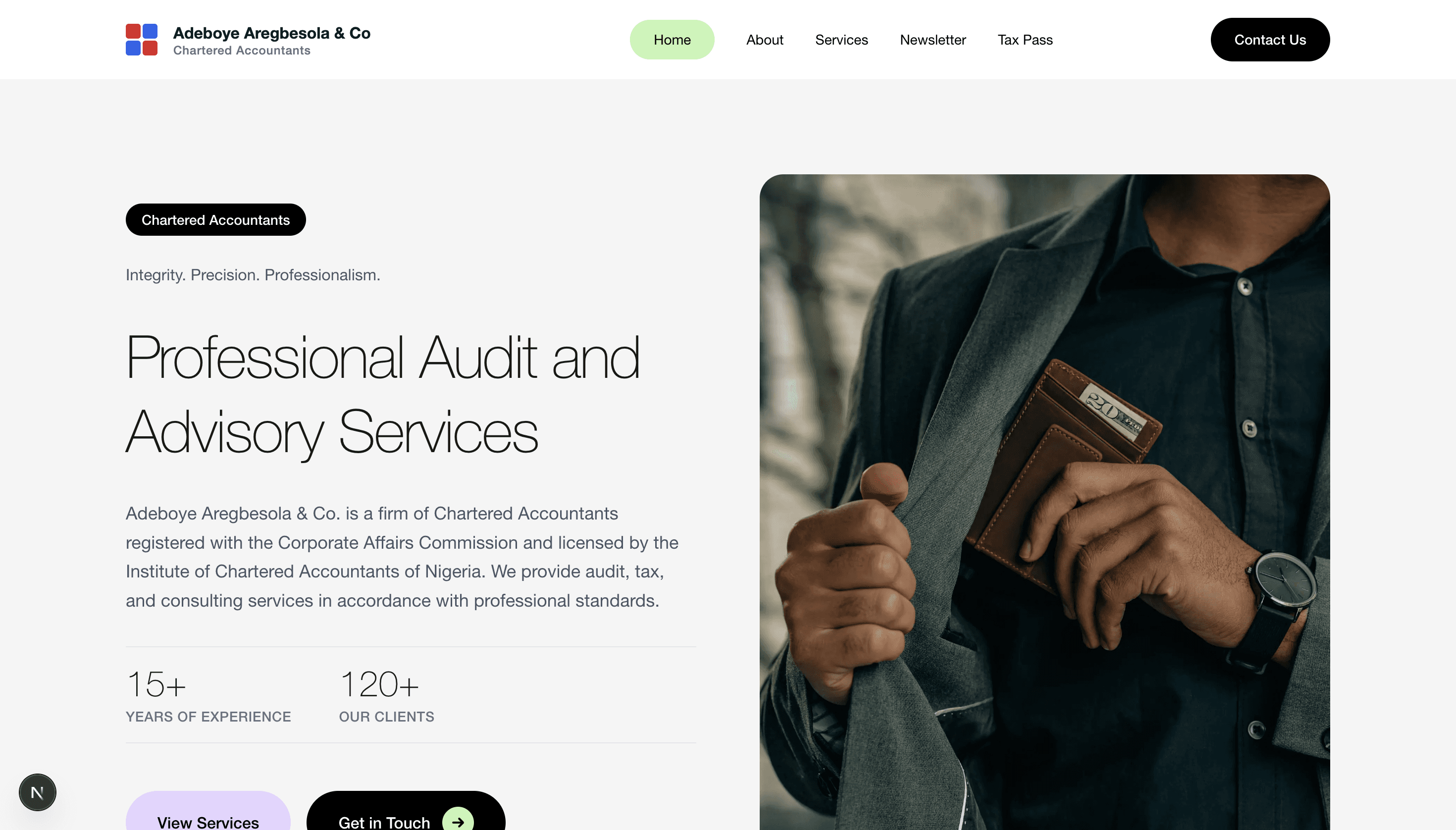Click the hero photo of man with wallet
This screenshot has height=830, width=1456.
click(1044, 502)
